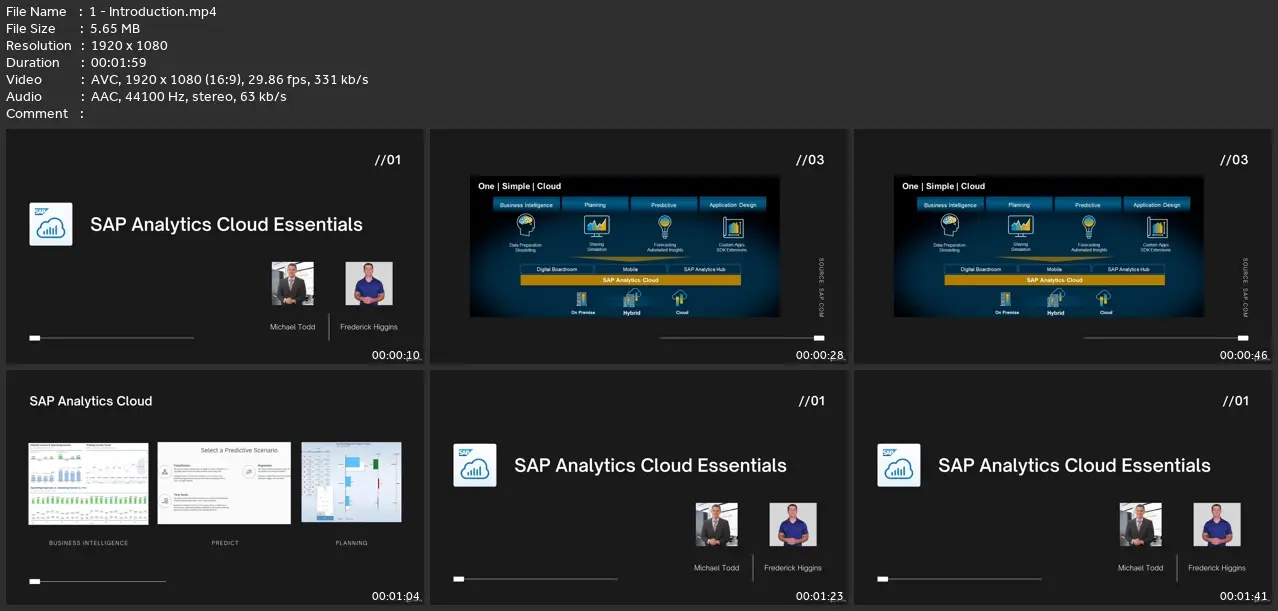The width and height of the screenshot is (1278, 611).
Task: Click the Predictive header tab in the 00:00:46 frame
Action: (1088, 204)
